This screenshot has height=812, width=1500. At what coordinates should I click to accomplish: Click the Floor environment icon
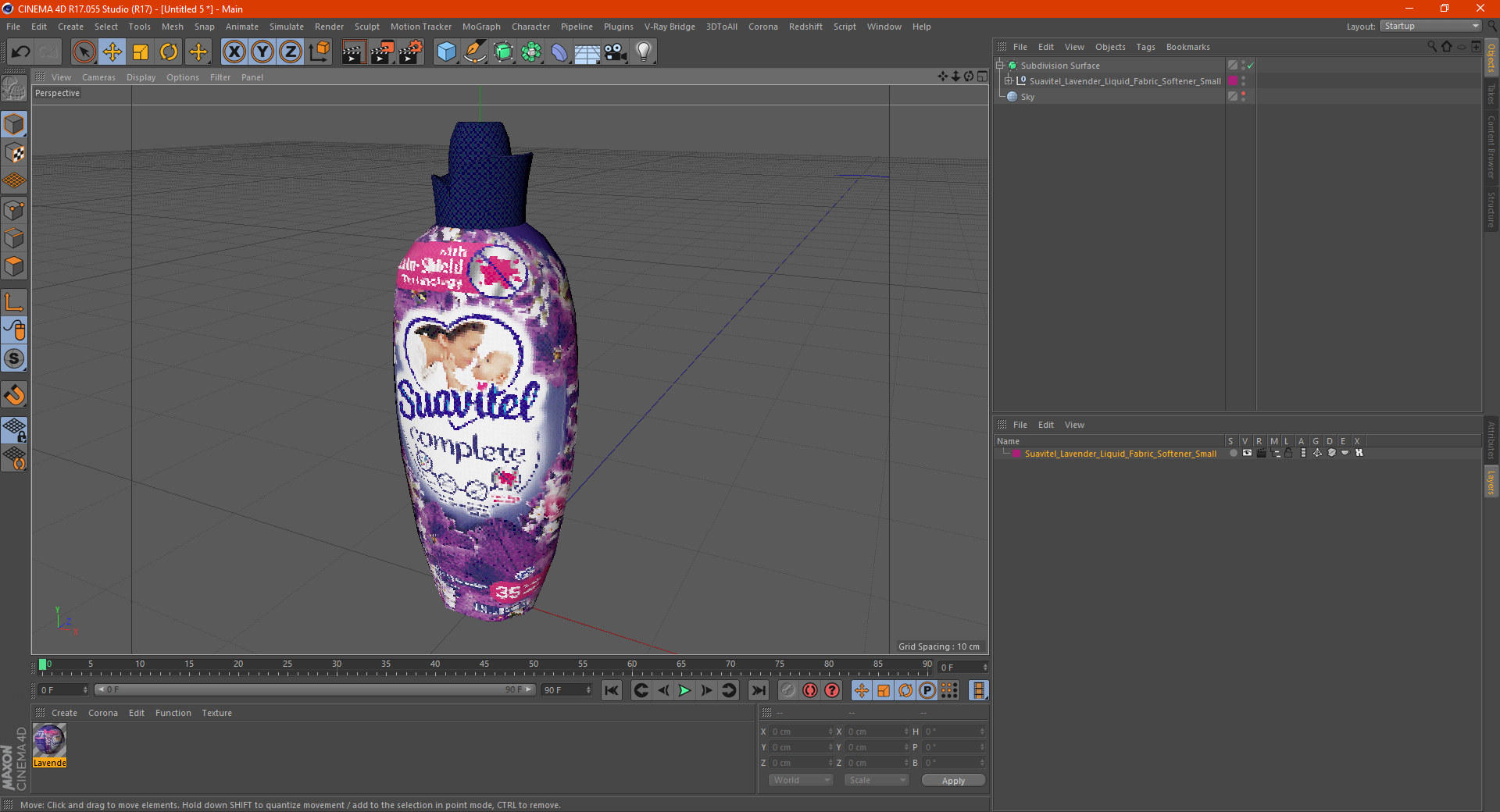click(x=587, y=52)
